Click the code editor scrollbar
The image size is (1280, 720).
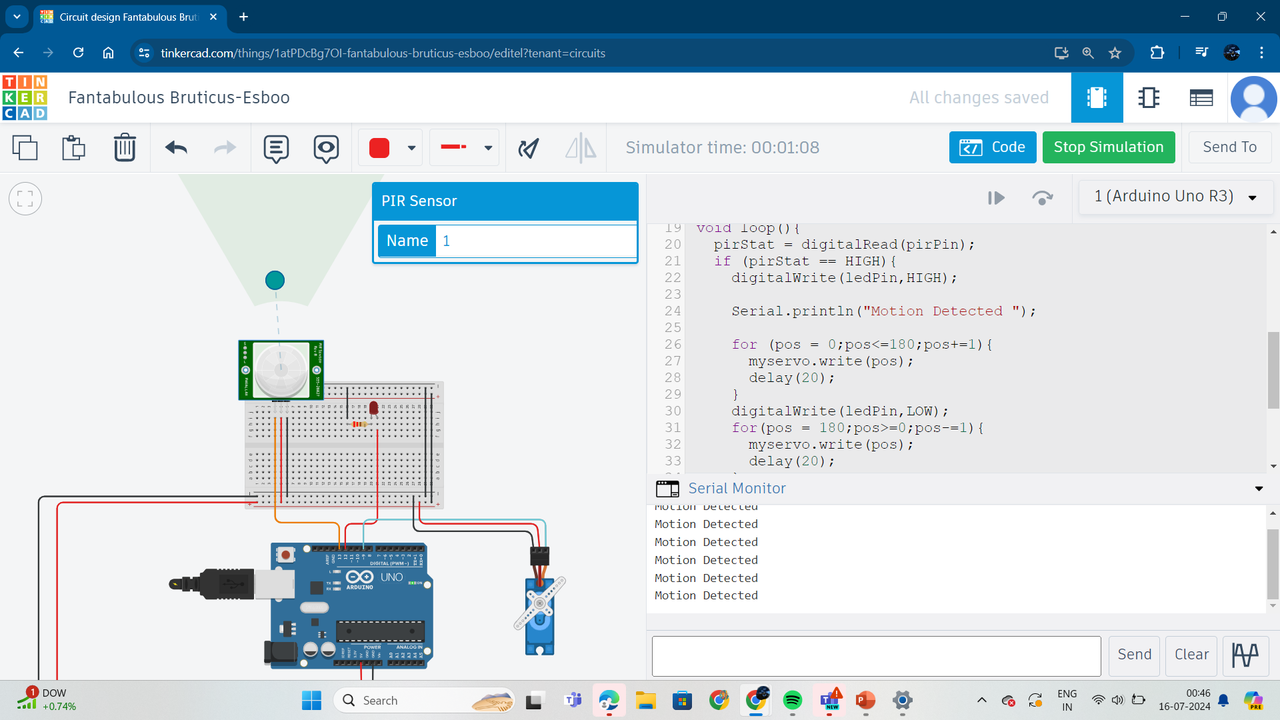[1273, 370]
